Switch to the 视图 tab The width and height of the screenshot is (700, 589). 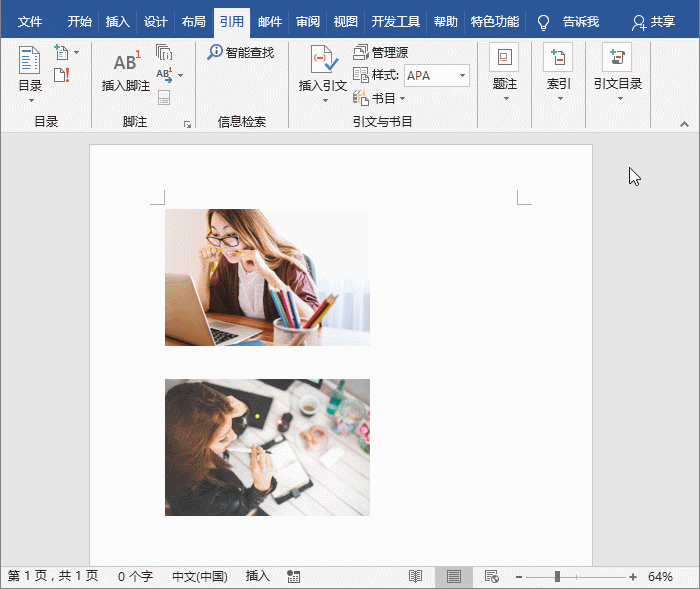click(x=346, y=22)
